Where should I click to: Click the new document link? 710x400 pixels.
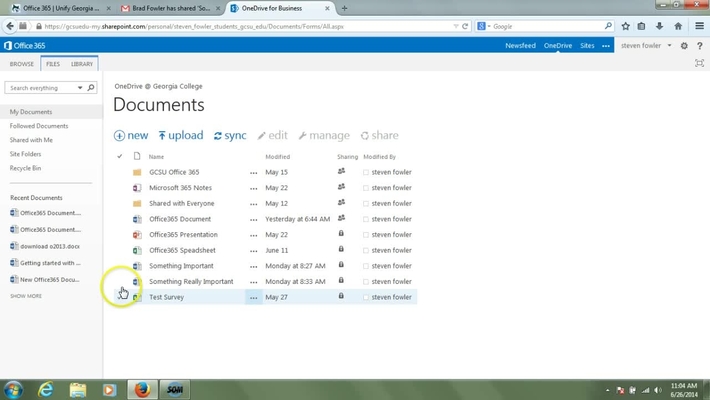(131, 135)
